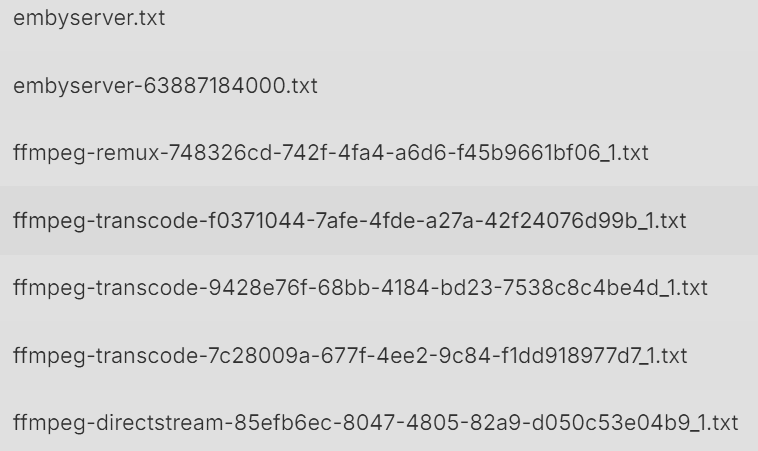View the only directstream ffmpeg log
The width and height of the screenshot is (758, 451).
point(379,422)
